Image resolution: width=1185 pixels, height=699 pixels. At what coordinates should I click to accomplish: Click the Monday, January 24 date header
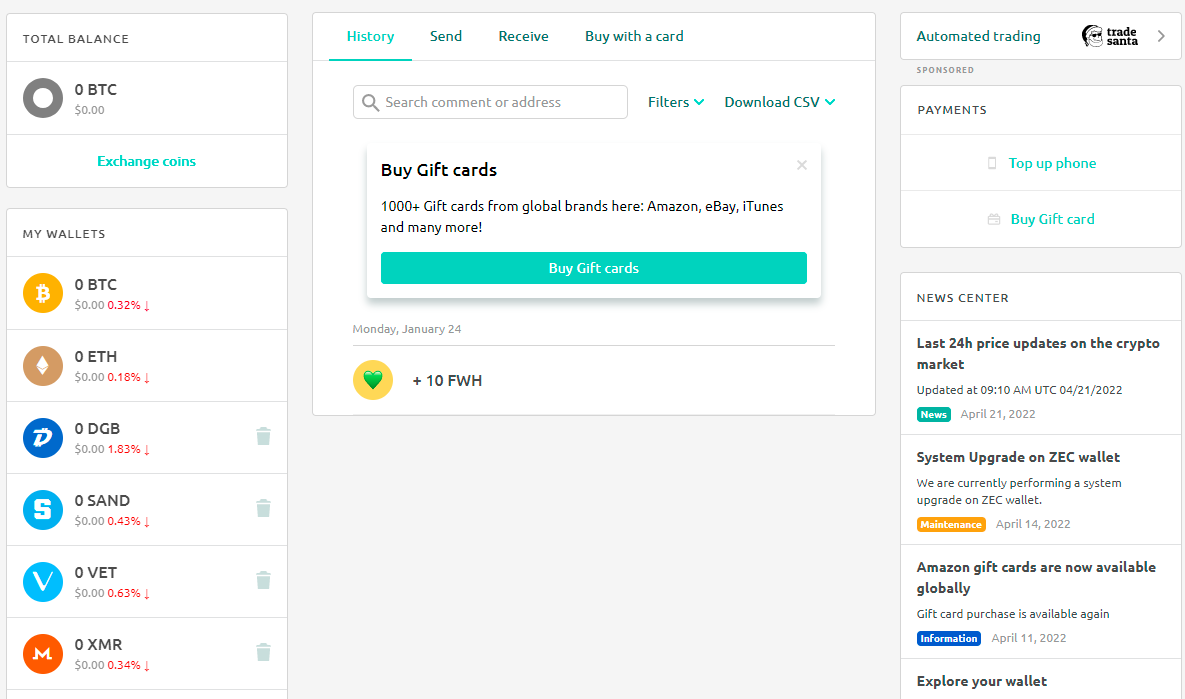(407, 329)
